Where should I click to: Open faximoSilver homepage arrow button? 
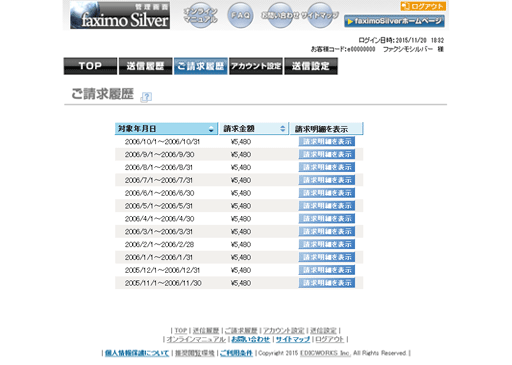(394, 21)
